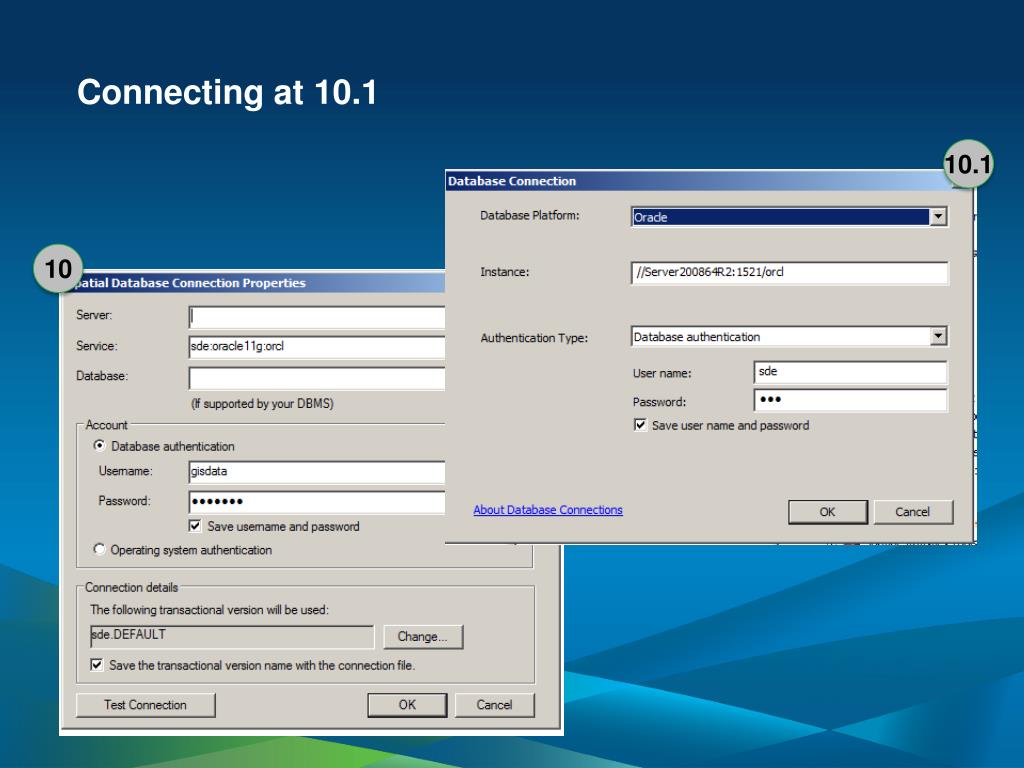Click the "Instance:" label
The height and width of the screenshot is (768, 1024).
[x=505, y=272]
